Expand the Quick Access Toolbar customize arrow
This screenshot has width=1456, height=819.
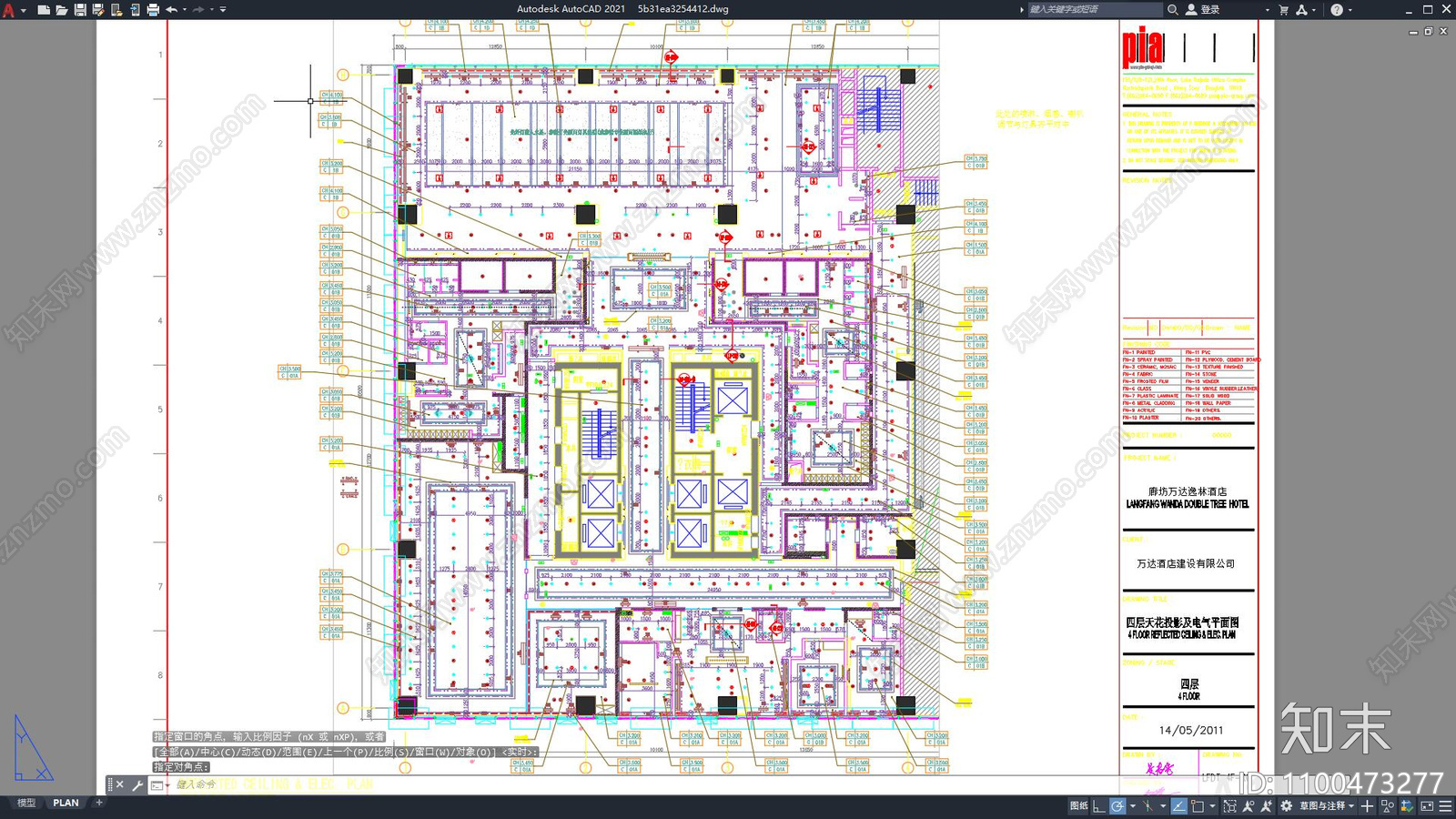click(223, 10)
